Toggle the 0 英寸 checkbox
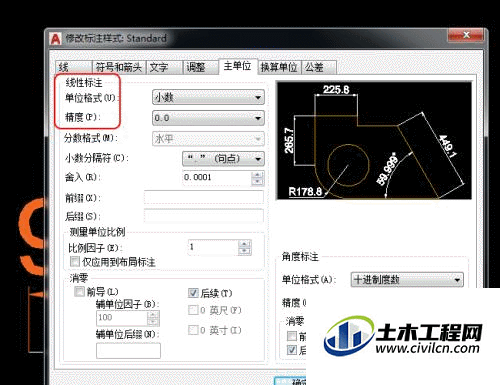 pos(193,330)
